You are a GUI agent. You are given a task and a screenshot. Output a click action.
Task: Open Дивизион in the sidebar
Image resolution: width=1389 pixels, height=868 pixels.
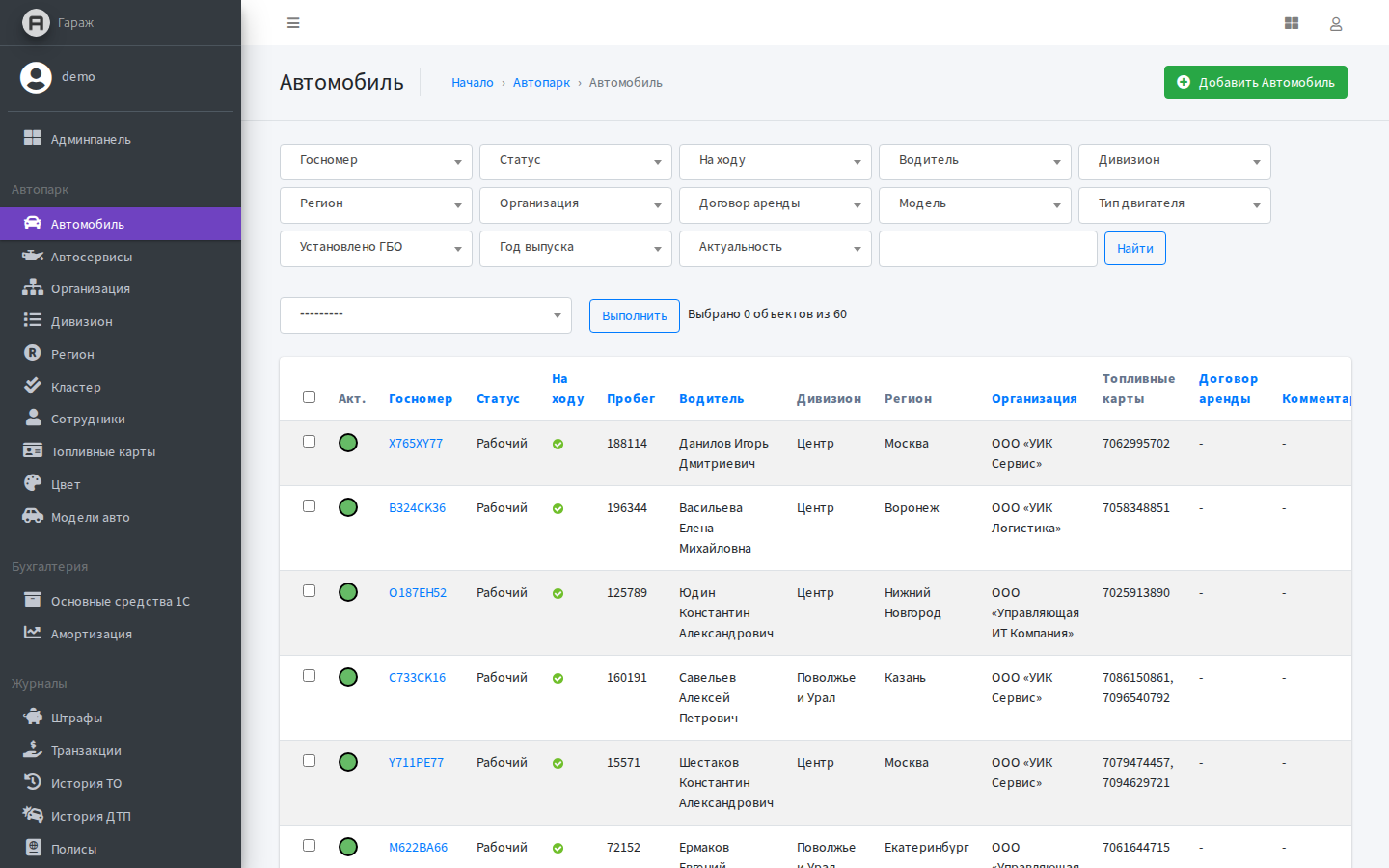tap(121, 321)
